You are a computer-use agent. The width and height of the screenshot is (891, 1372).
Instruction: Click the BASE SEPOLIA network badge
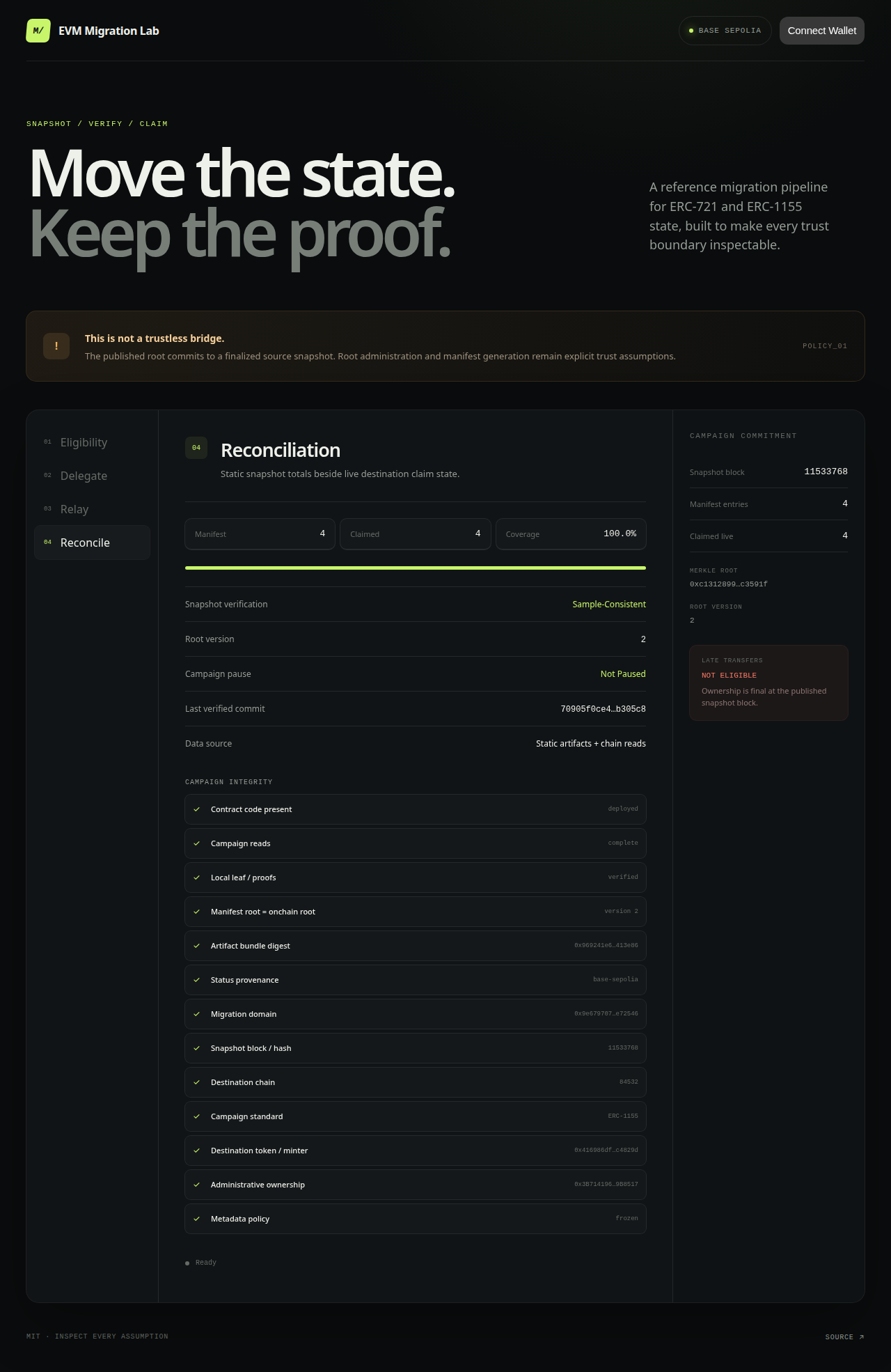[725, 31]
